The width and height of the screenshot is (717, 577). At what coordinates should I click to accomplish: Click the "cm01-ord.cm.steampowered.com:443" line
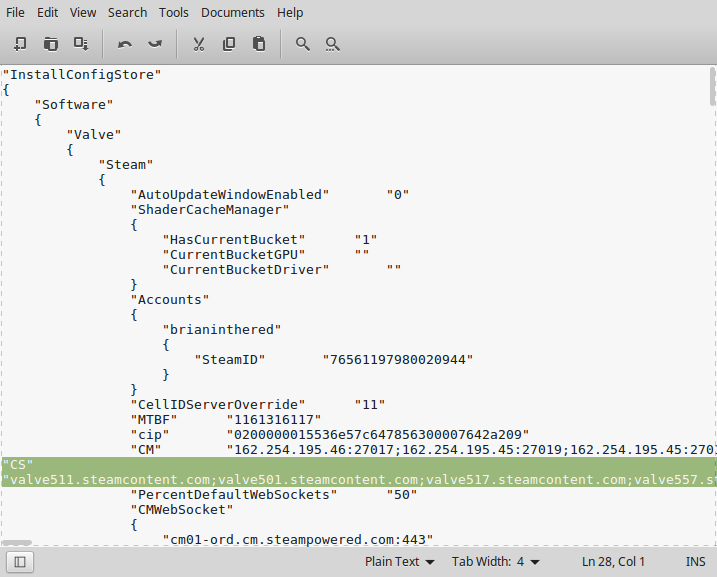[x=298, y=540]
